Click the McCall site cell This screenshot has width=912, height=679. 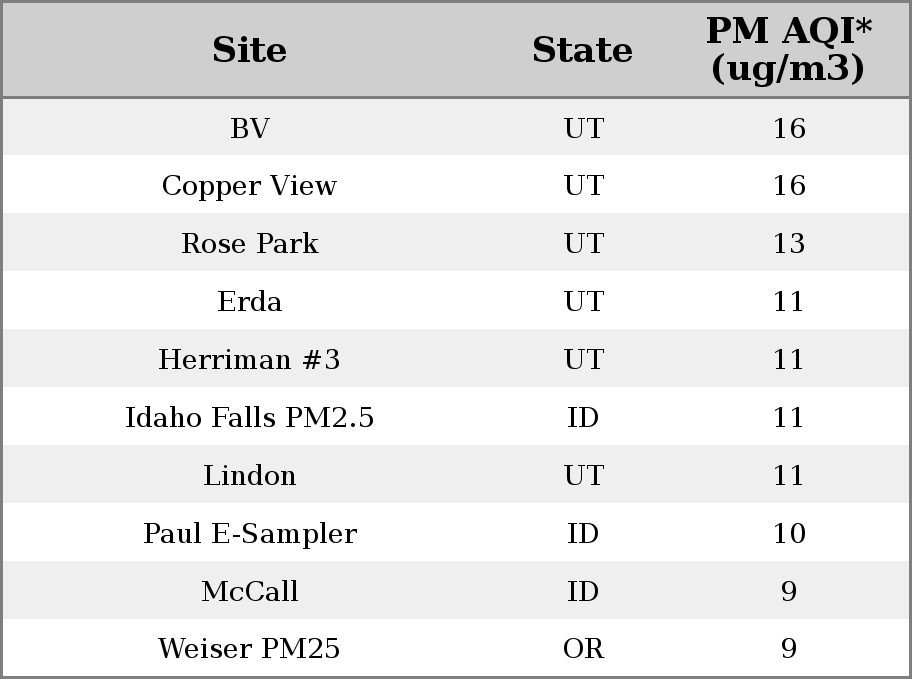pyautogui.click(x=250, y=591)
